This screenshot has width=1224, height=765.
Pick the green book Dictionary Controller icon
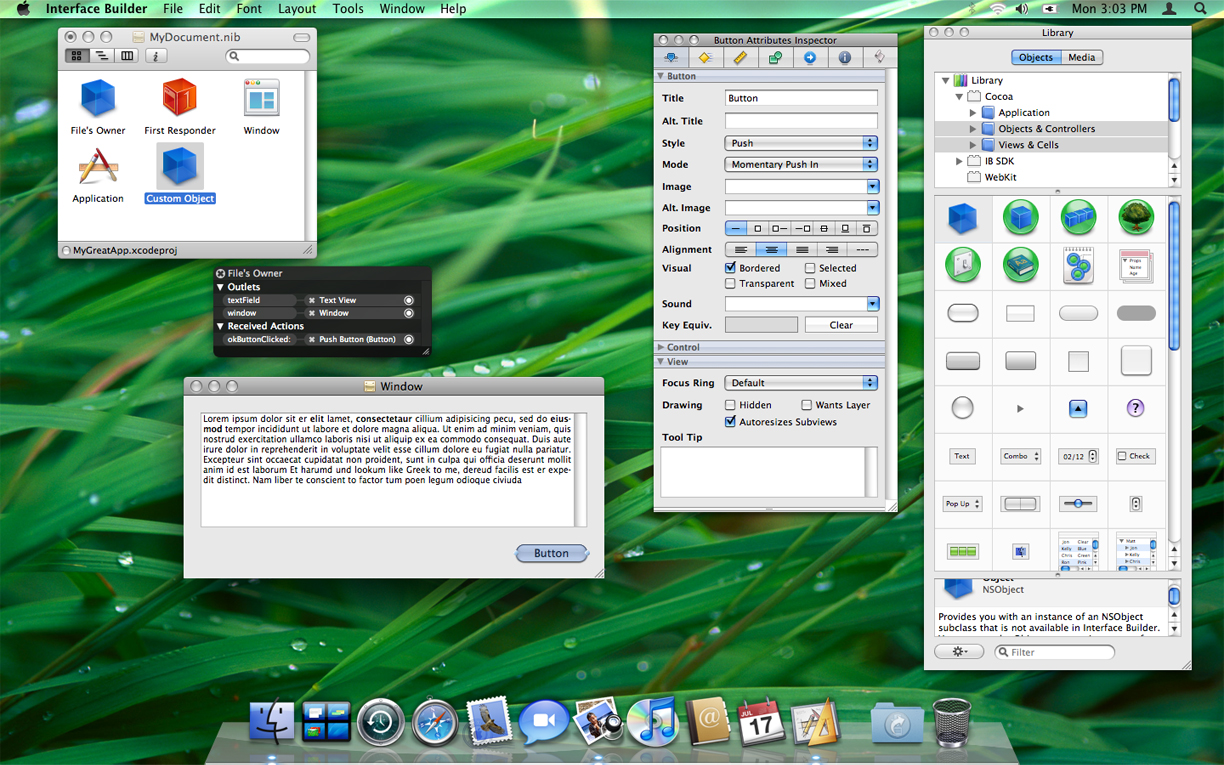tap(1020, 265)
